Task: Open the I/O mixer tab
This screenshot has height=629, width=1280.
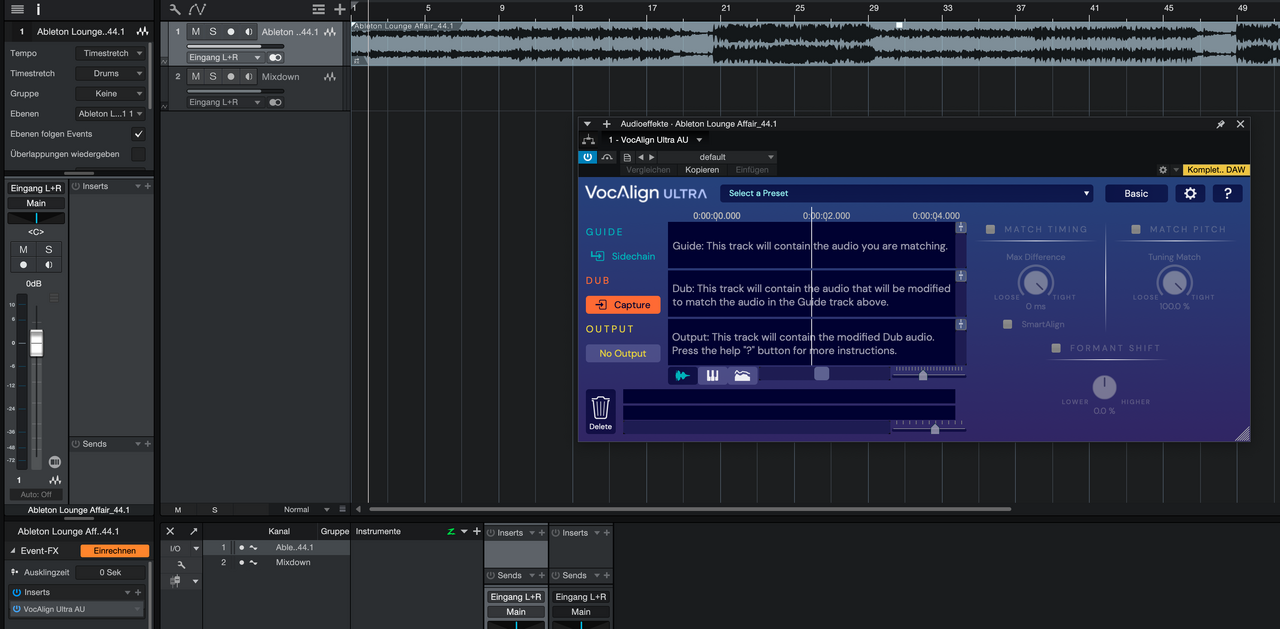Action: [175, 548]
